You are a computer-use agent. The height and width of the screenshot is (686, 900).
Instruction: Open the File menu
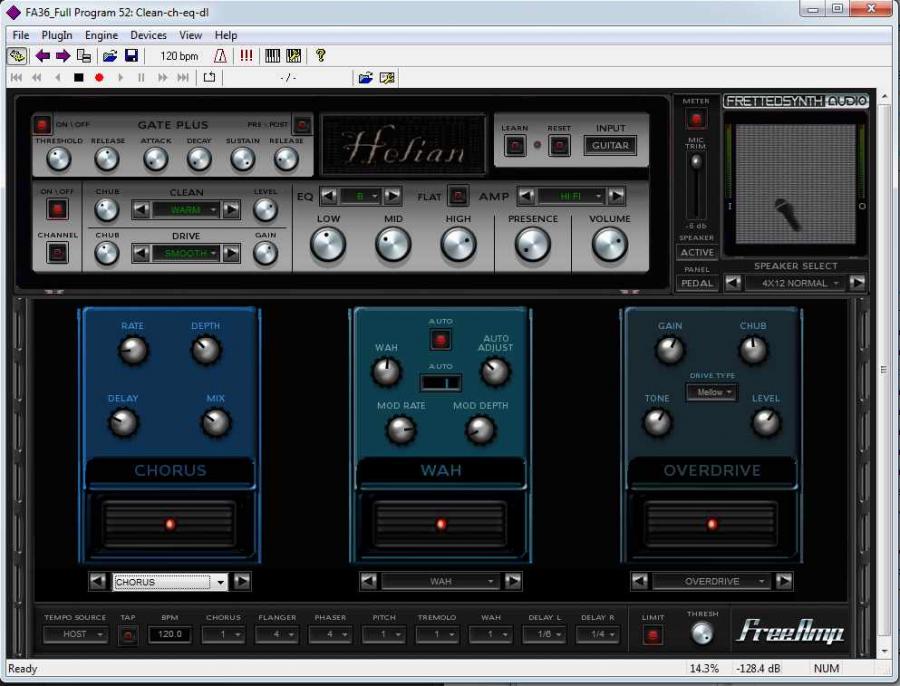click(x=21, y=35)
